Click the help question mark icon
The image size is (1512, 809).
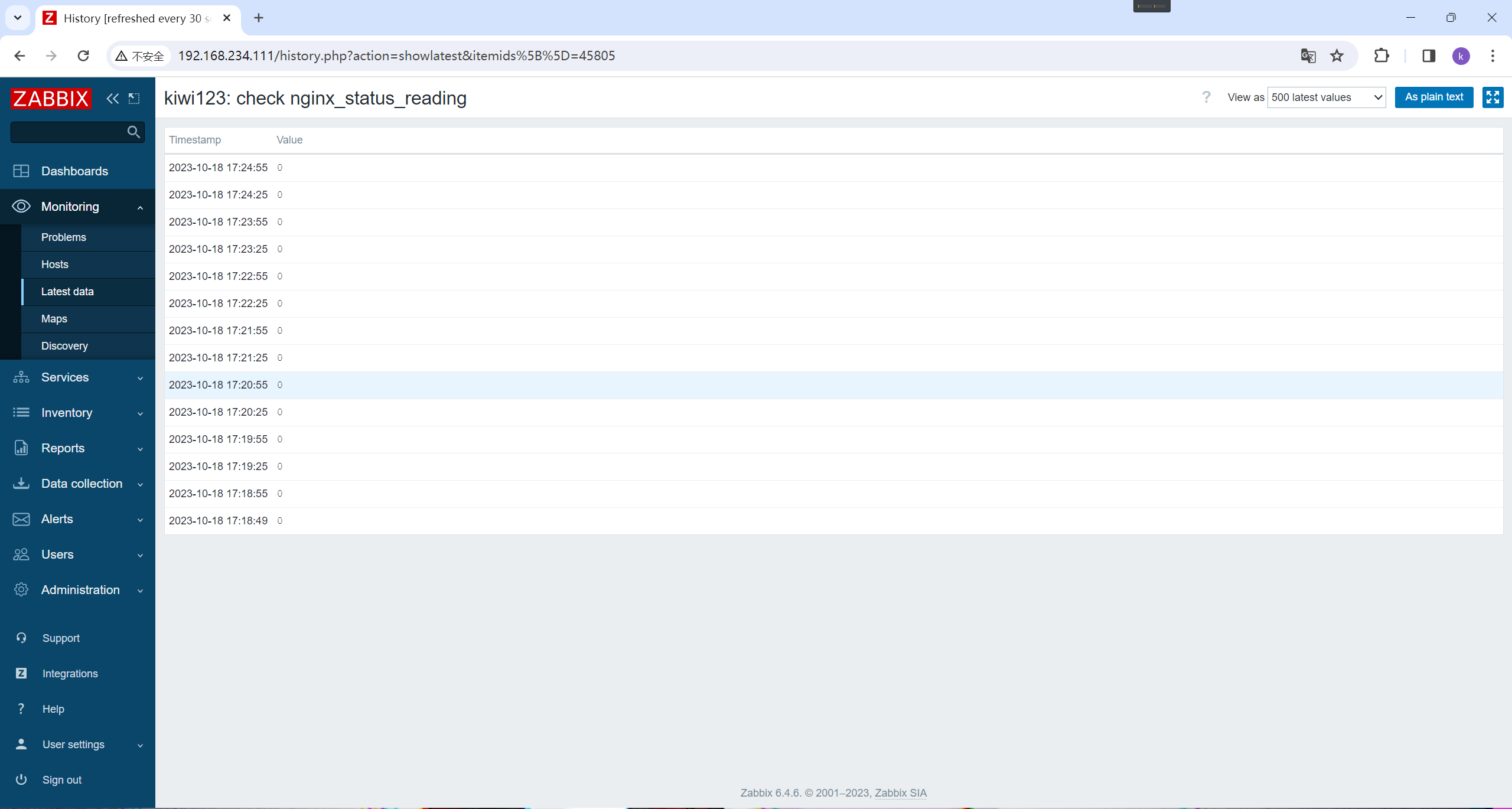click(1206, 97)
